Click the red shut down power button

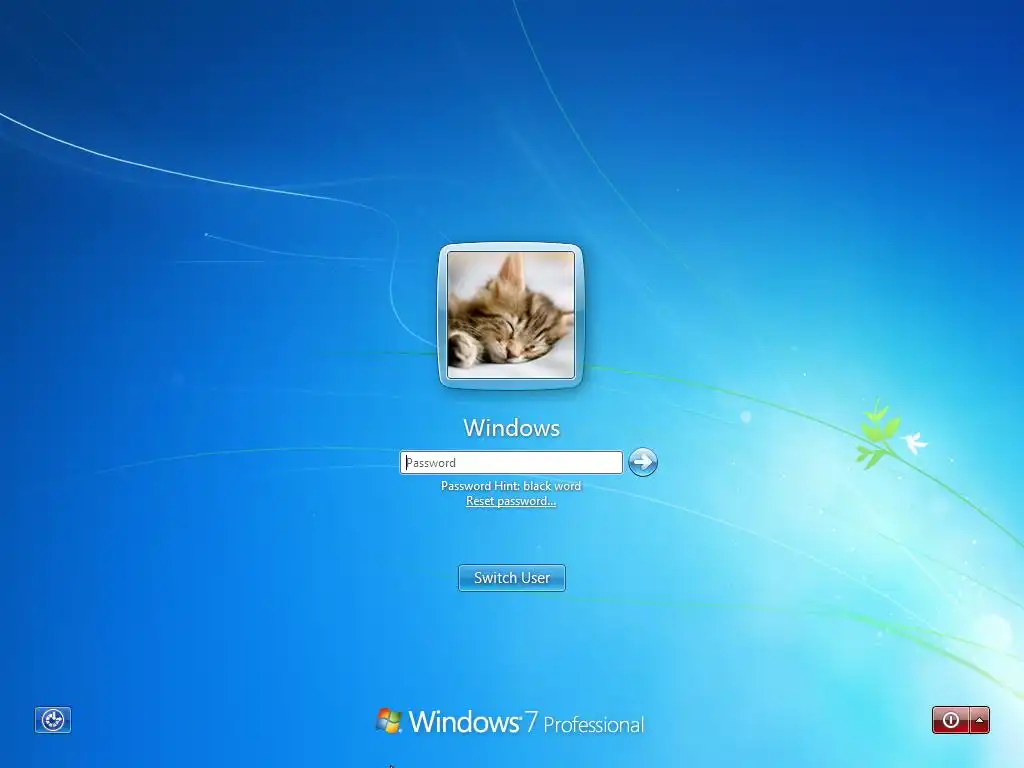(951, 720)
